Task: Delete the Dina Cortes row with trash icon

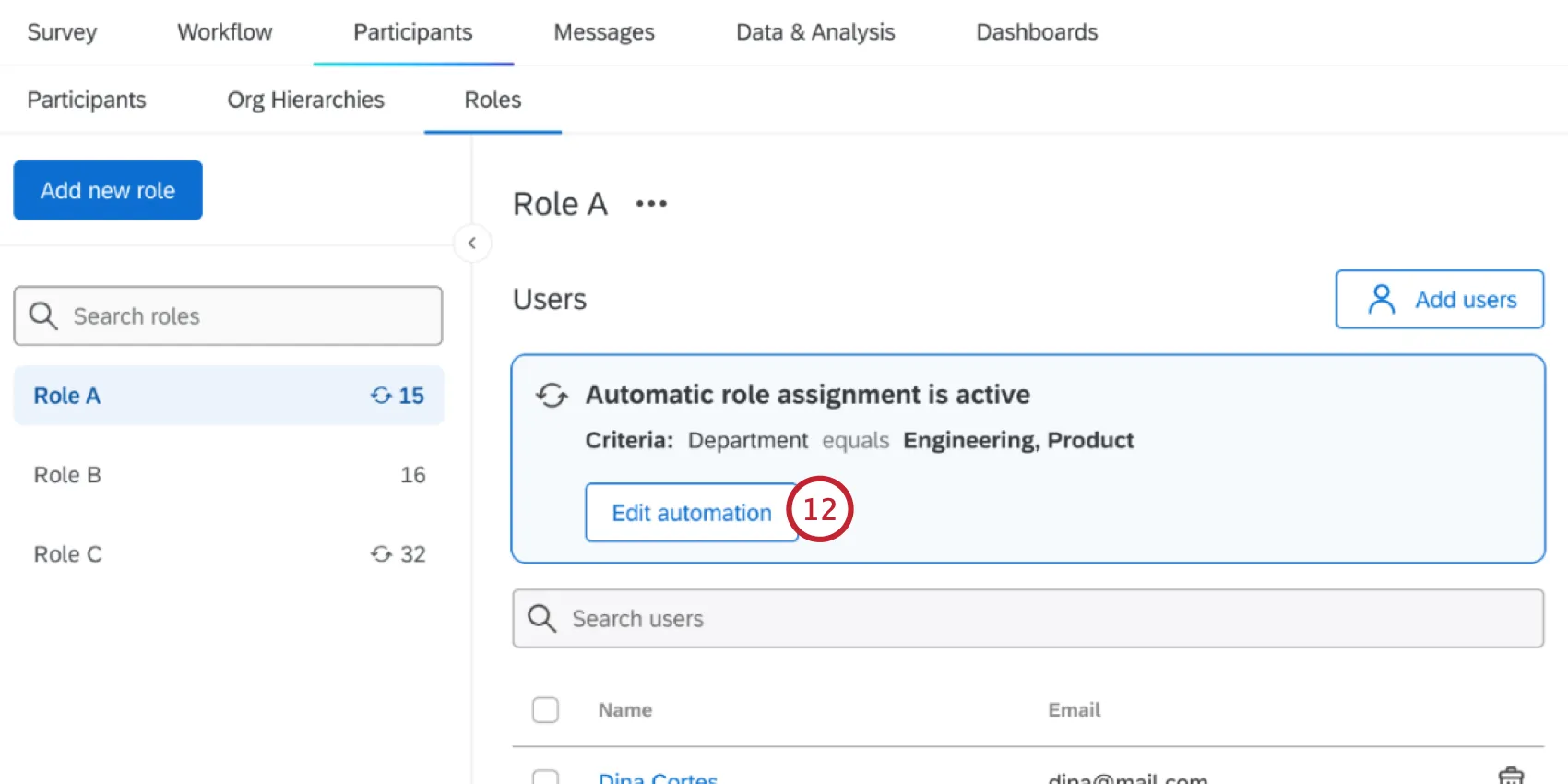Action: [1511, 777]
